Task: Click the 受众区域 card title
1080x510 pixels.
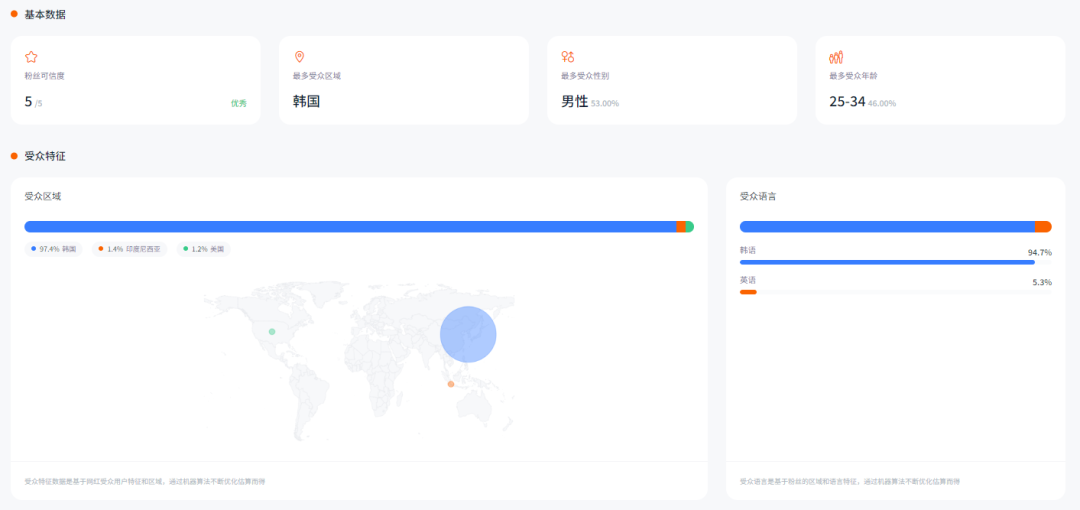Action: coord(43,196)
